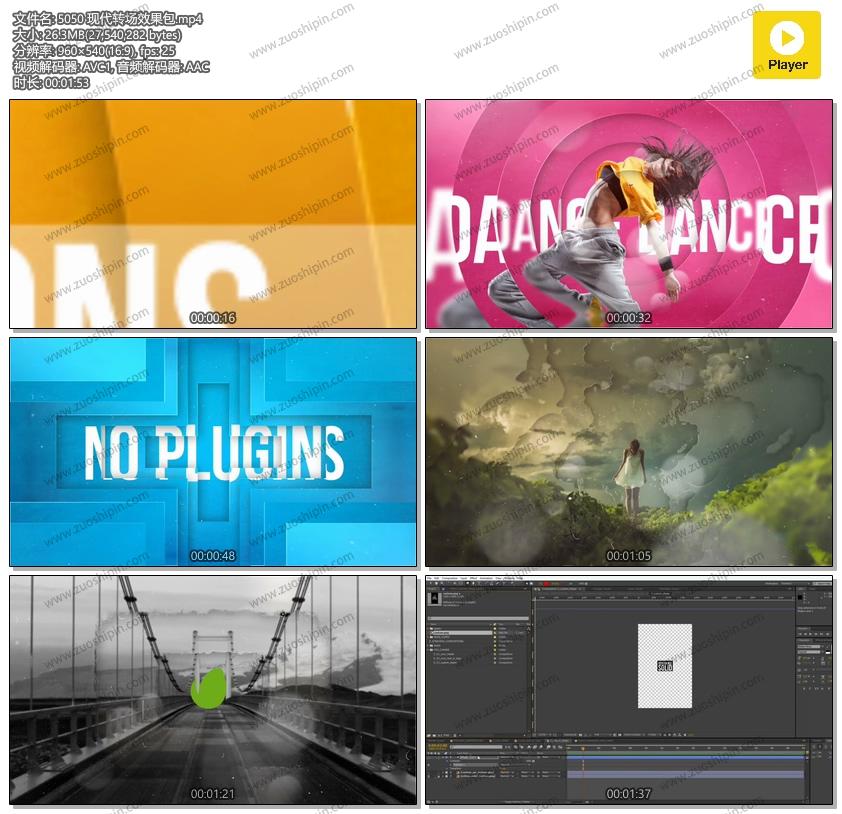Click the 26.3MB file size line
Viewport: 842px width, 814px height.
point(97,35)
